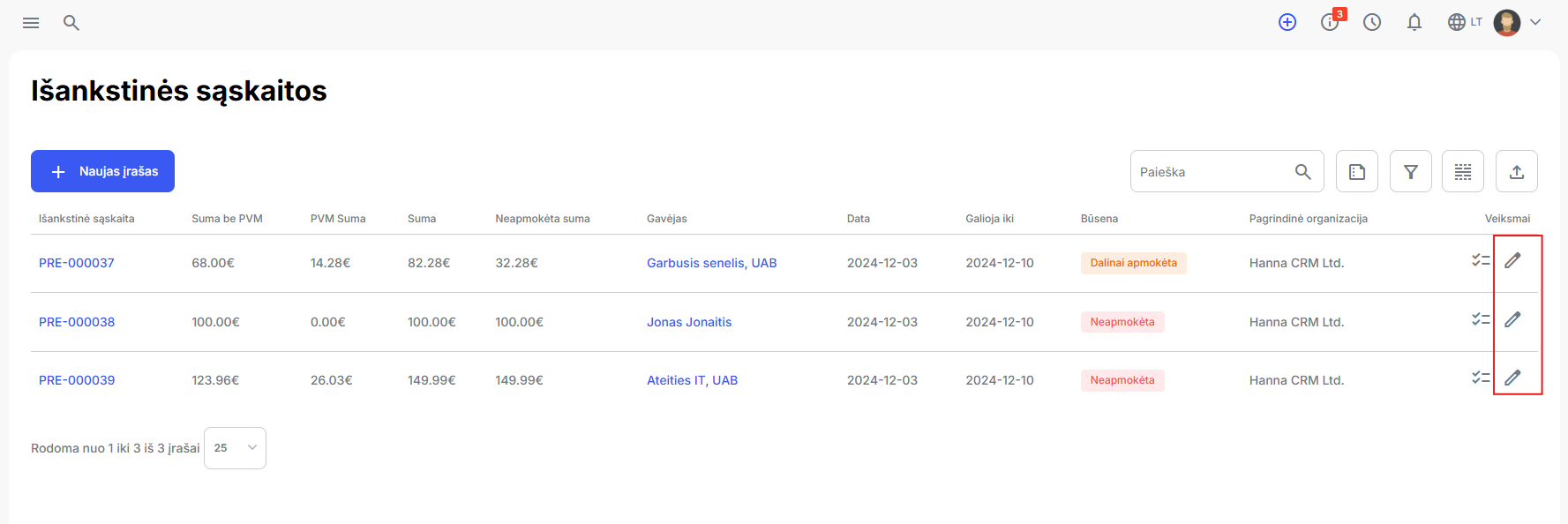The image size is (1568, 524).
Task: Expand the user avatar menu chevron
Action: coord(1535,22)
